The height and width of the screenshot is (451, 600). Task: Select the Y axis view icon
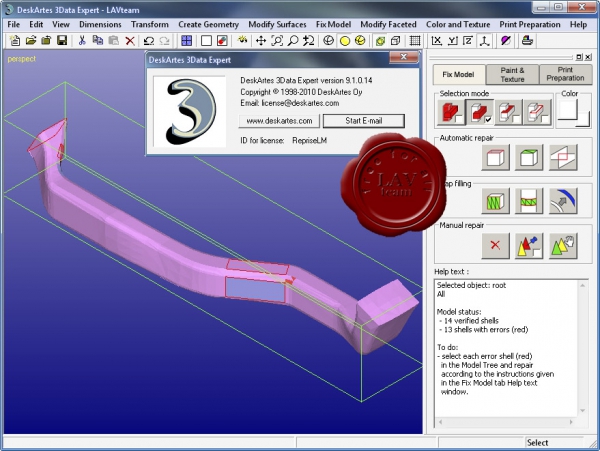452,41
